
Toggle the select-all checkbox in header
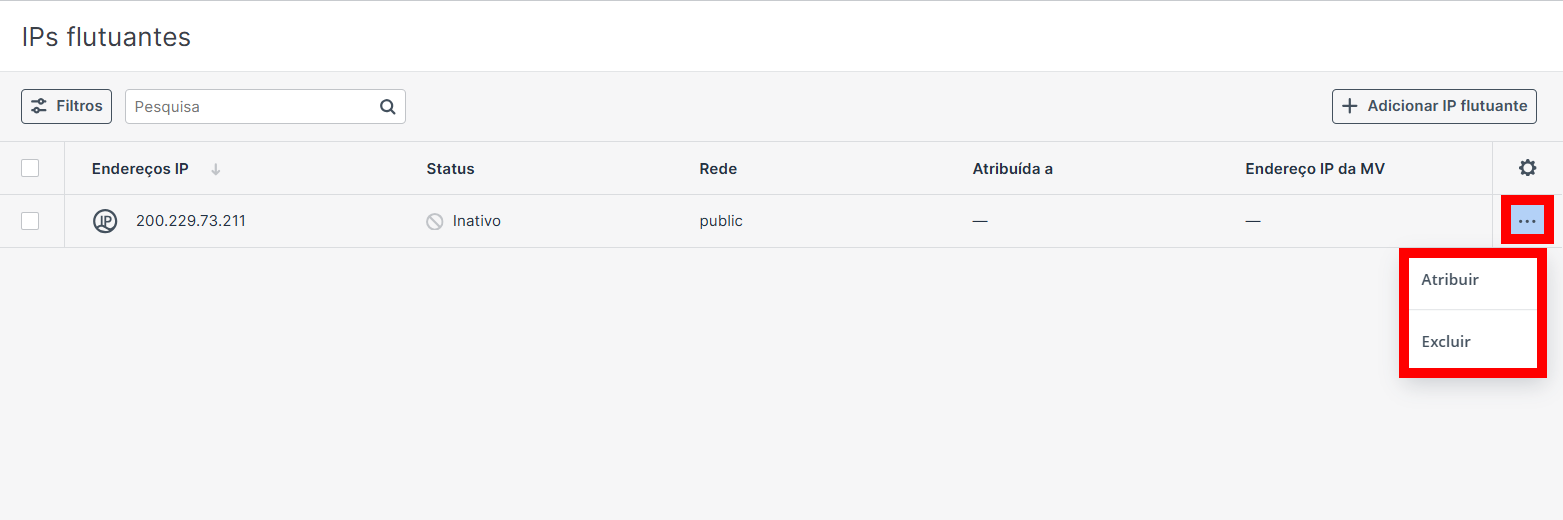click(x=30, y=168)
